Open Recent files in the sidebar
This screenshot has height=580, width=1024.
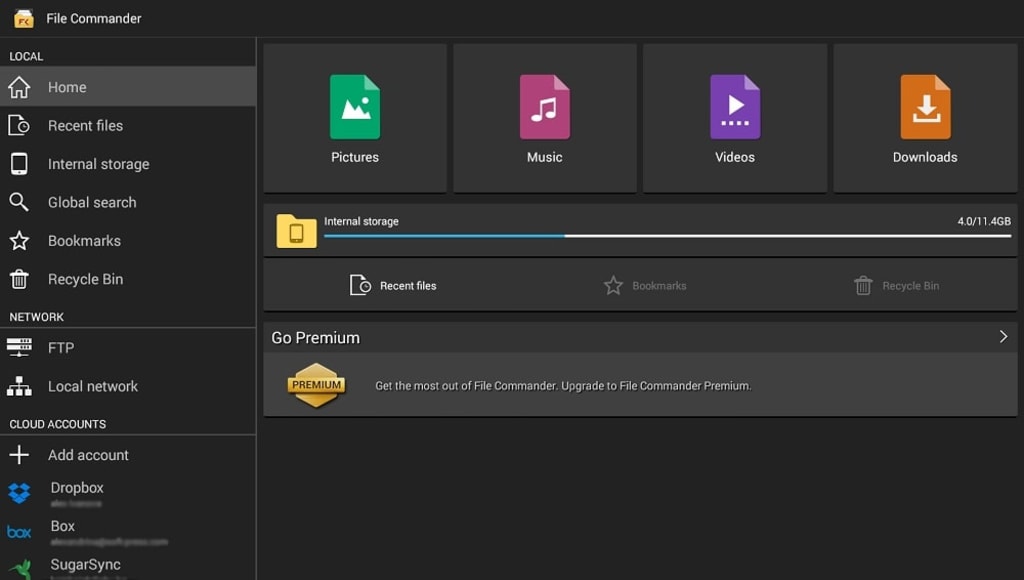pos(85,126)
